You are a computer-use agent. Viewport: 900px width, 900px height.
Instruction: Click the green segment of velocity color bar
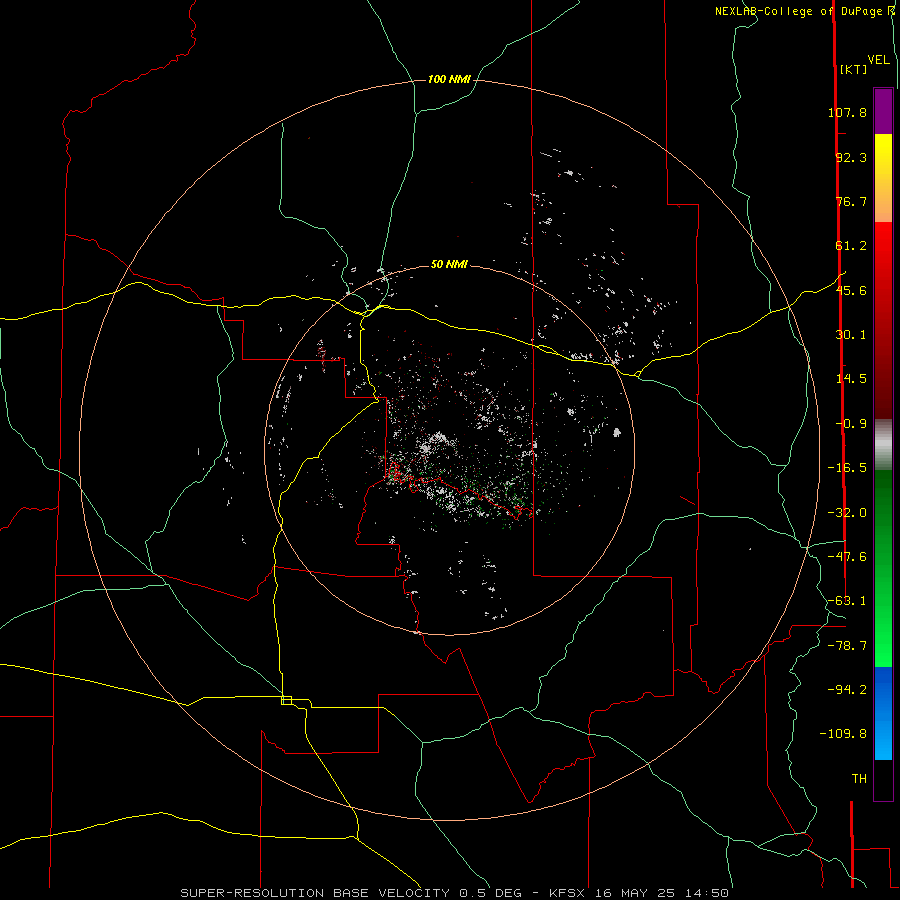click(883, 568)
